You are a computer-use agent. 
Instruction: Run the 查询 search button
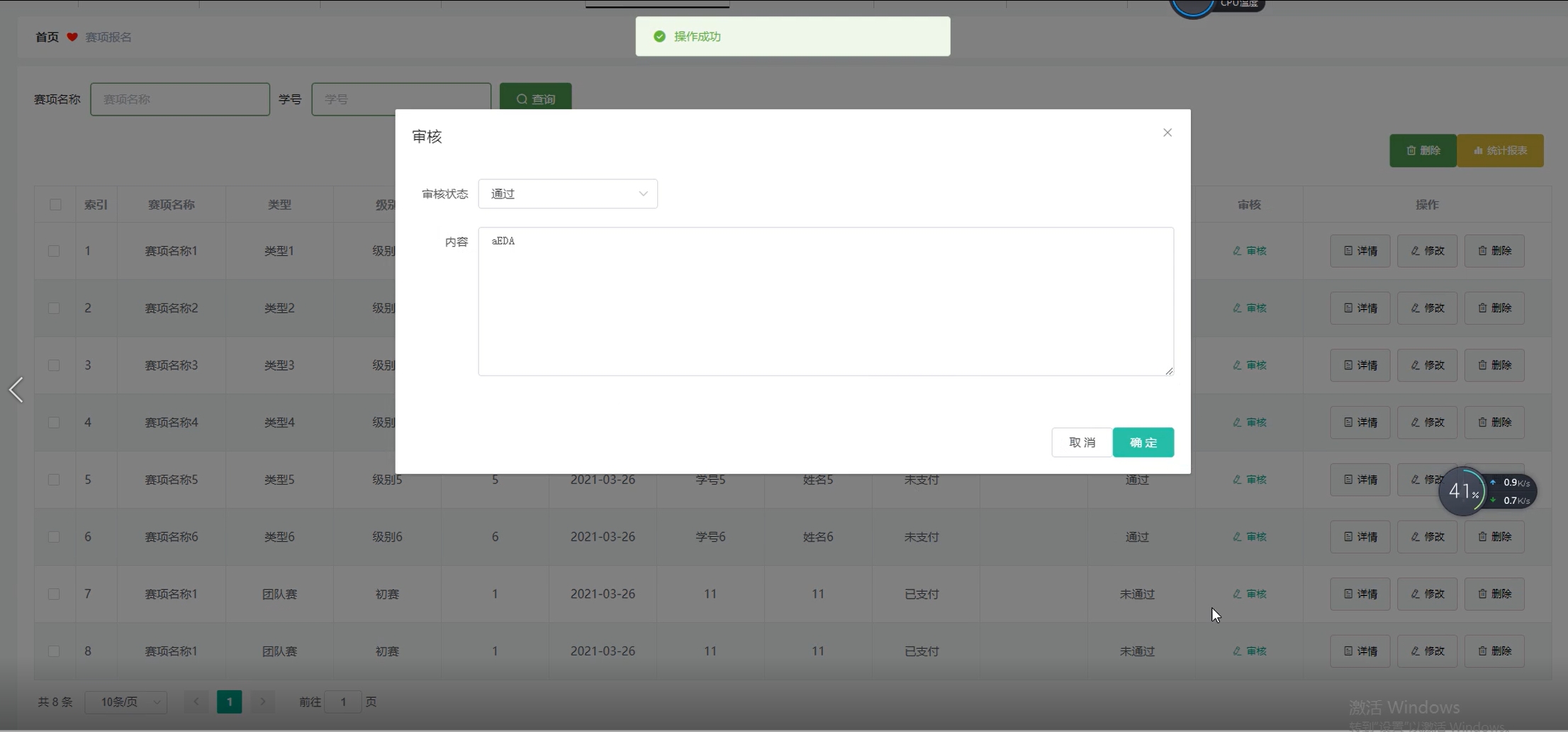[535, 98]
